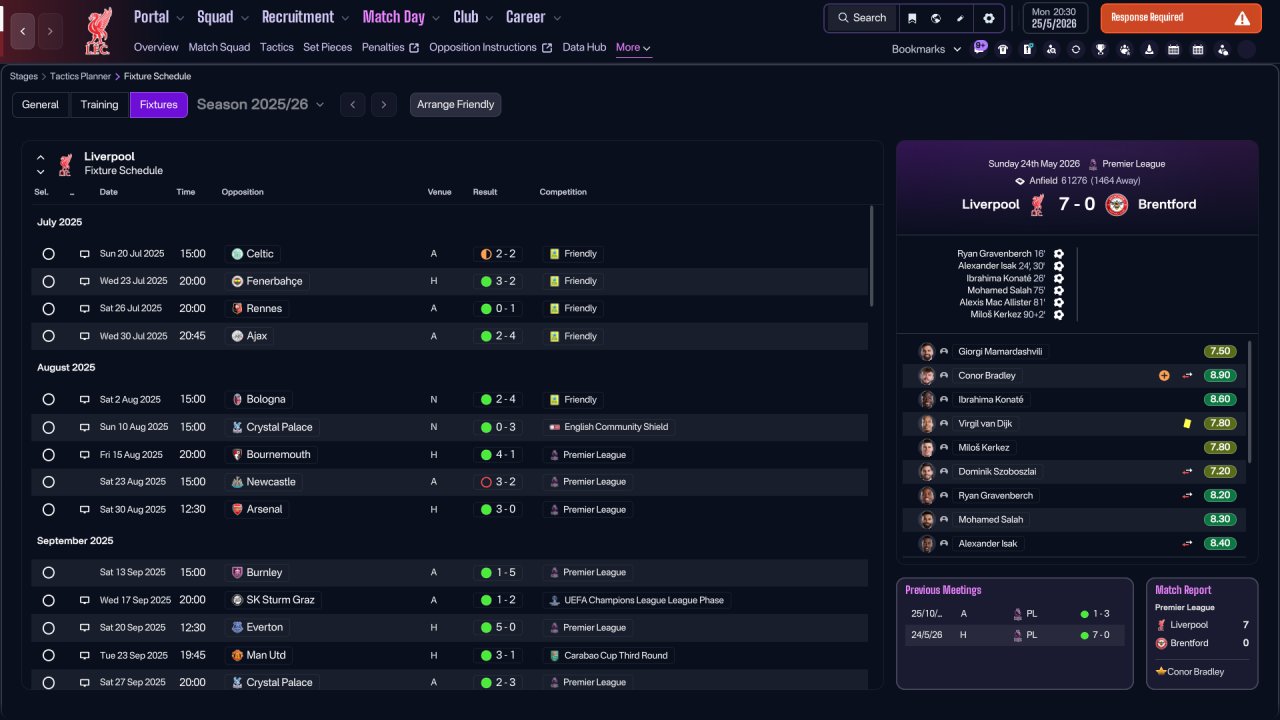Click the Brentford crest in match header
The height and width of the screenshot is (720, 1280).
[x=1117, y=204]
